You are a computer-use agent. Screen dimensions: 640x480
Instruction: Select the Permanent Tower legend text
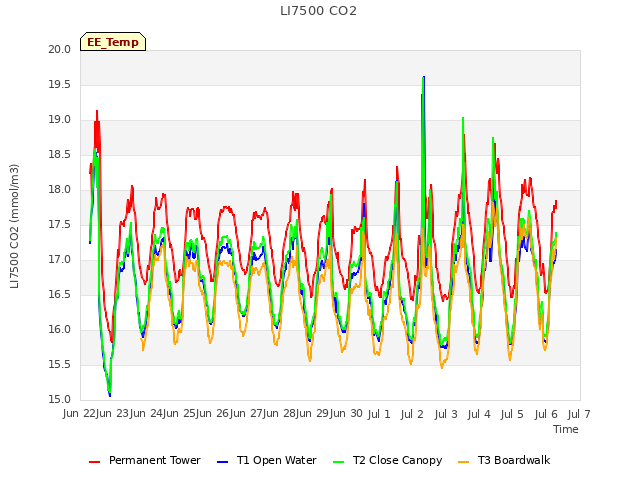tap(155, 460)
